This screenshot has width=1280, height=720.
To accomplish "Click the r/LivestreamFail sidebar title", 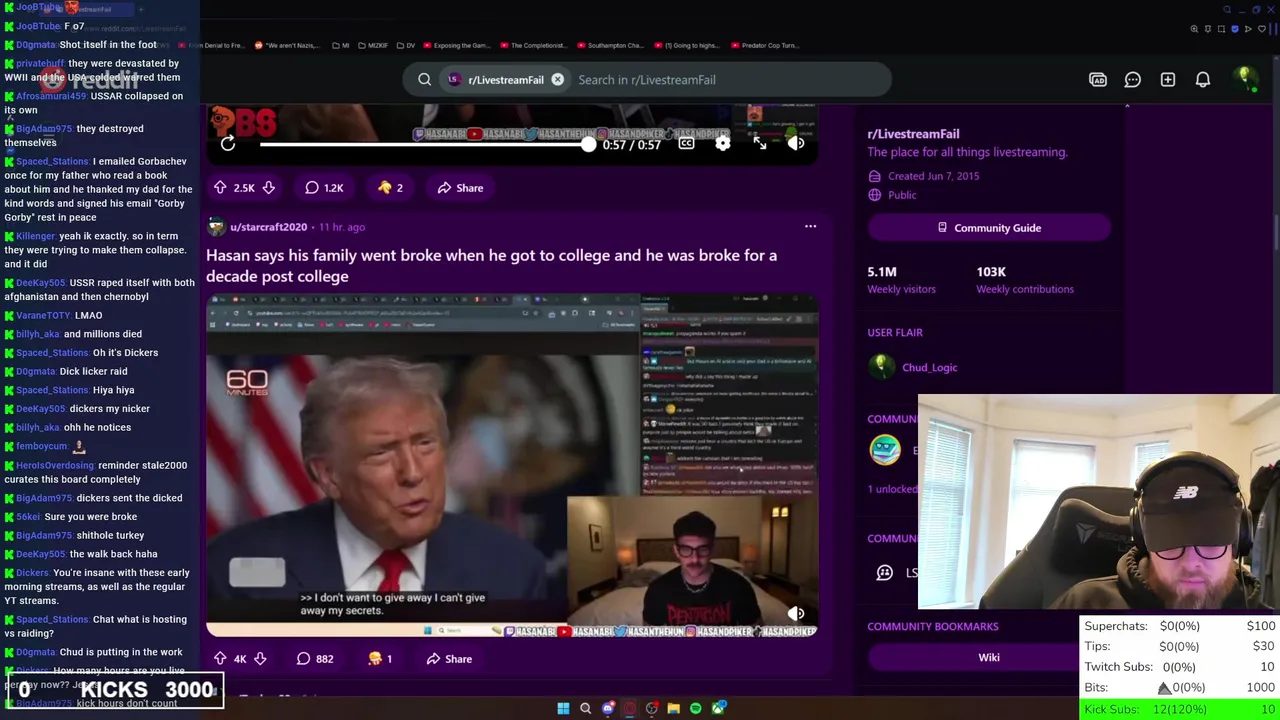I will [x=913, y=134].
